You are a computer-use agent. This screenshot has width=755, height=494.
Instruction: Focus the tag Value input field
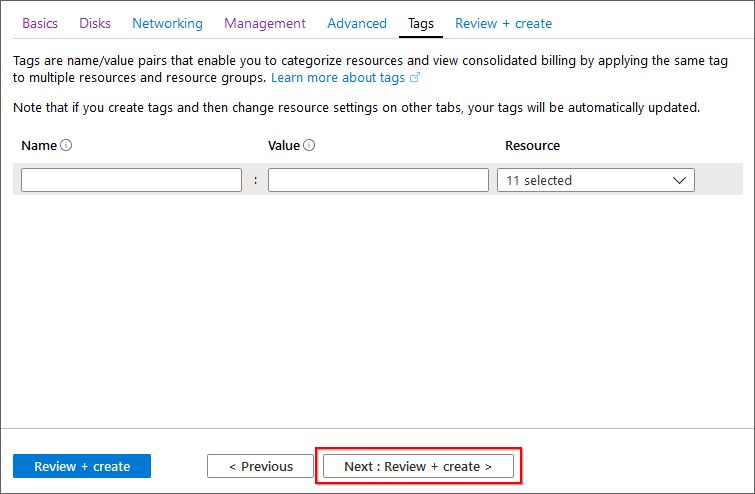[378, 180]
